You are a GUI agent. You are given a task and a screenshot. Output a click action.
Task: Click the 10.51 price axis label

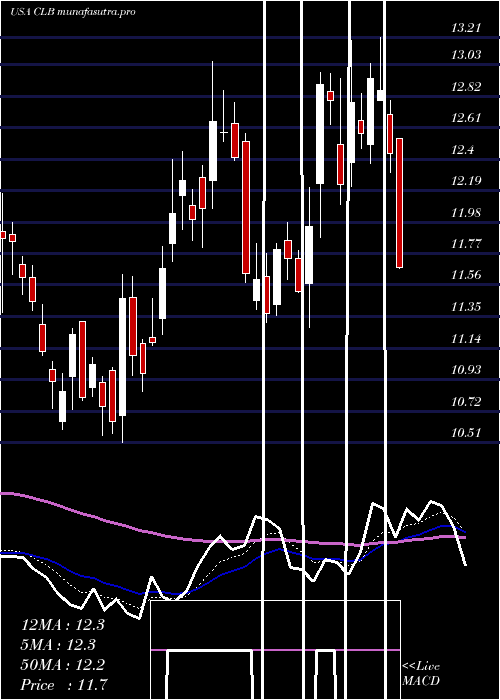(x=466, y=433)
